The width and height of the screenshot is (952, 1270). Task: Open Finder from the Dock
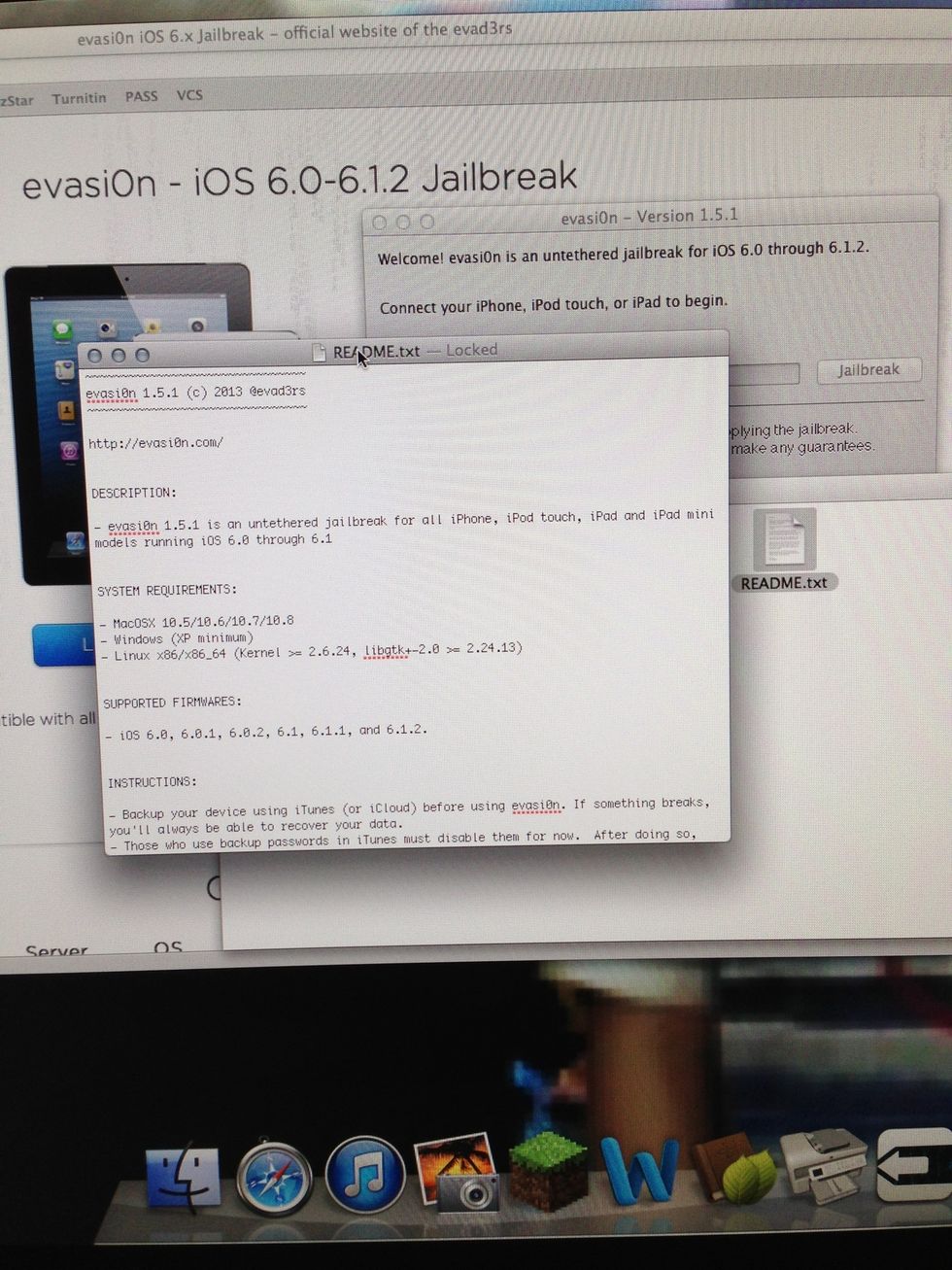click(183, 1179)
